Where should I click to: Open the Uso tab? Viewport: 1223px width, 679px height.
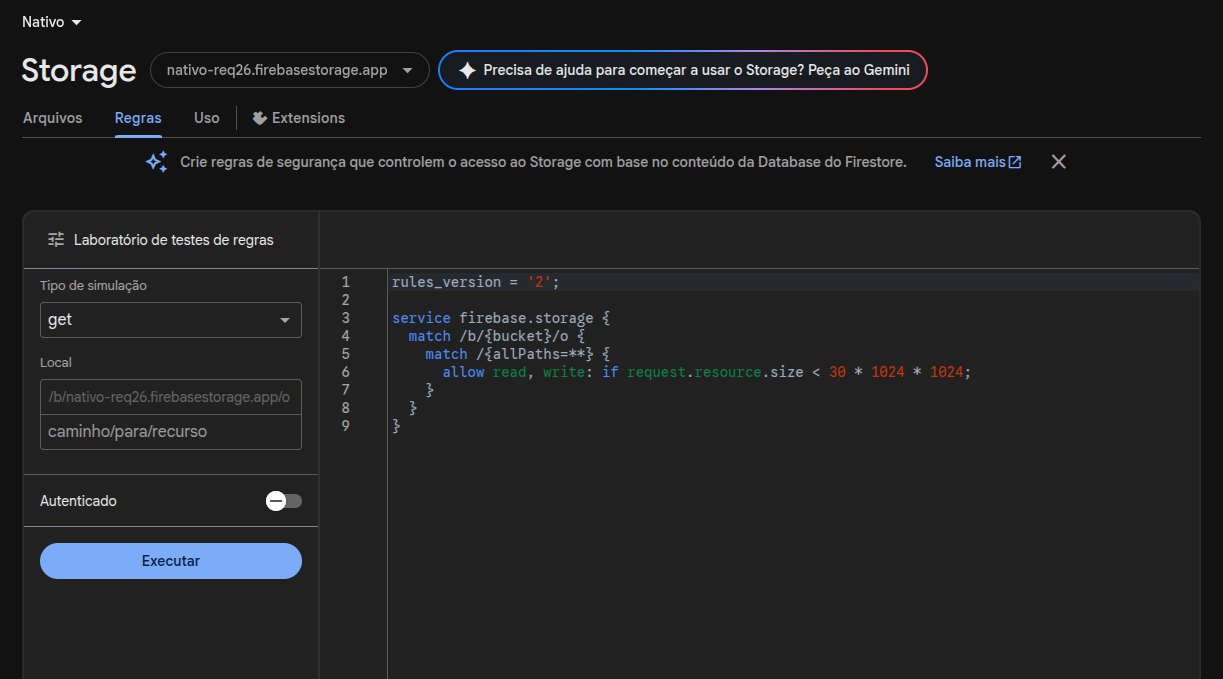(x=207, y=118)
